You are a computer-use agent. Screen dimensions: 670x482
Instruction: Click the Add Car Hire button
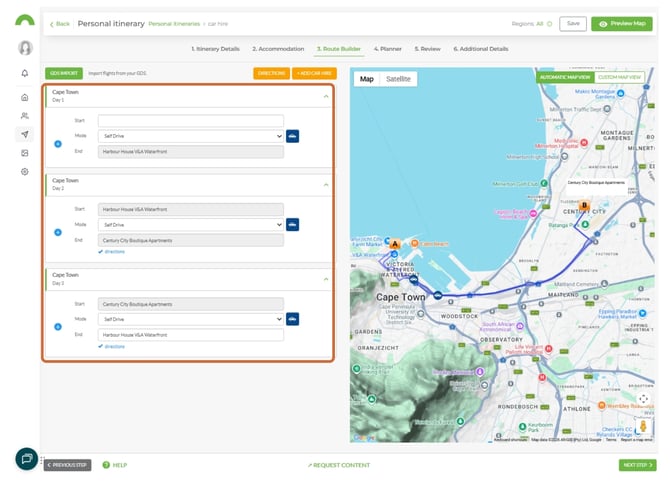[314, 73]
